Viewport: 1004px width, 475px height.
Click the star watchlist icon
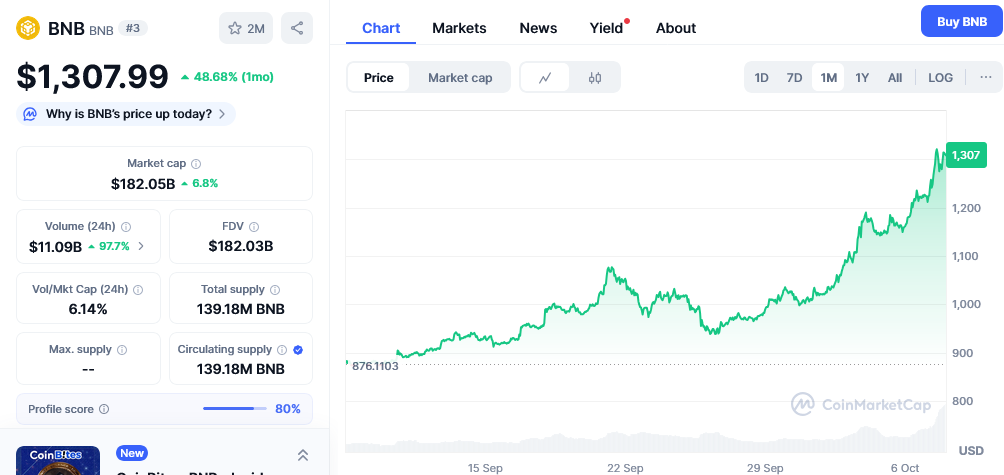[235, 29]
